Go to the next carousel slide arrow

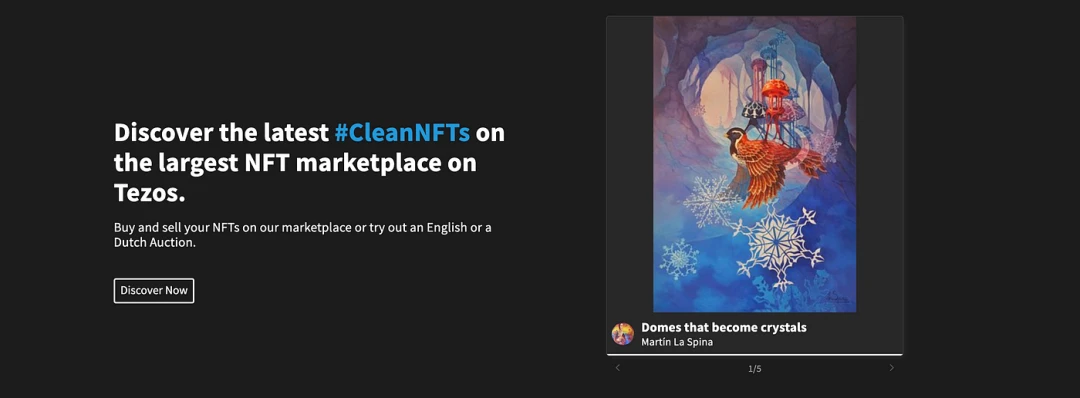click(x=891, y=368)
